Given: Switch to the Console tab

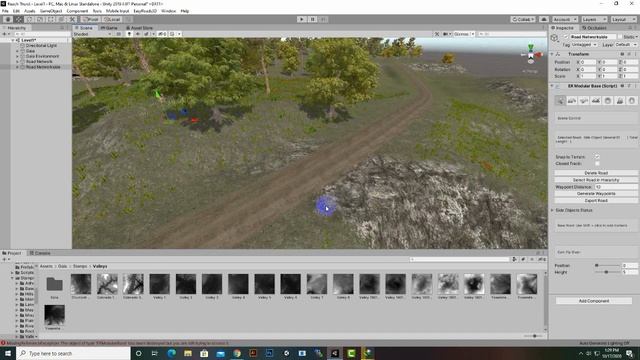Looking at the screenshot, I should pos(40,253).
